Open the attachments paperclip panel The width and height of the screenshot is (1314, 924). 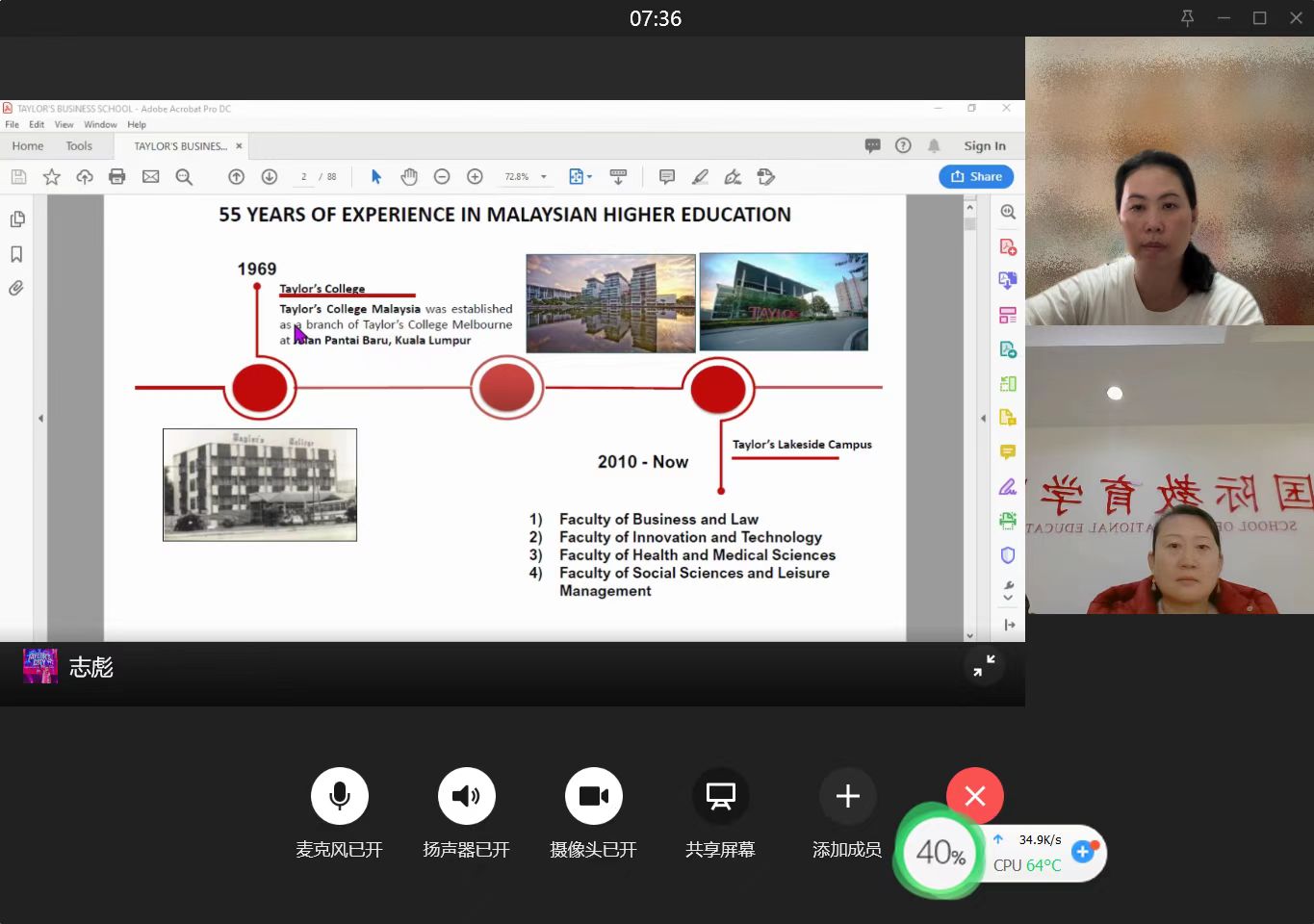(x=16, y=289)
